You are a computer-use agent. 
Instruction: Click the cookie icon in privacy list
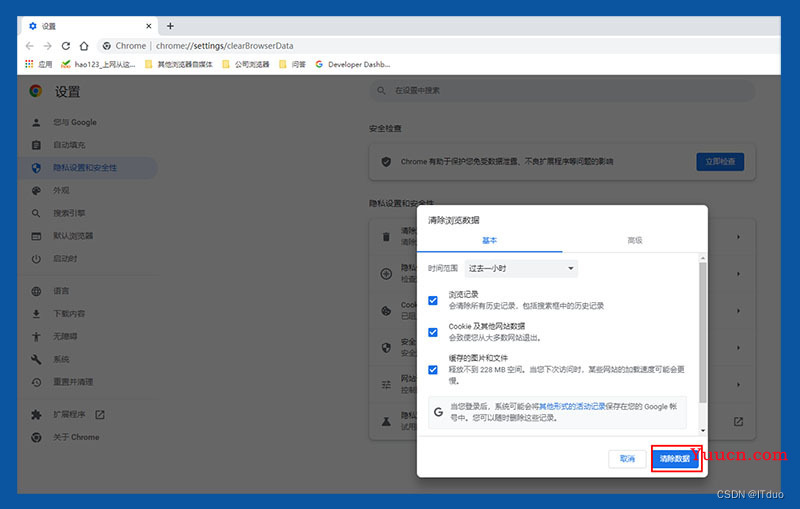(386, 311)
